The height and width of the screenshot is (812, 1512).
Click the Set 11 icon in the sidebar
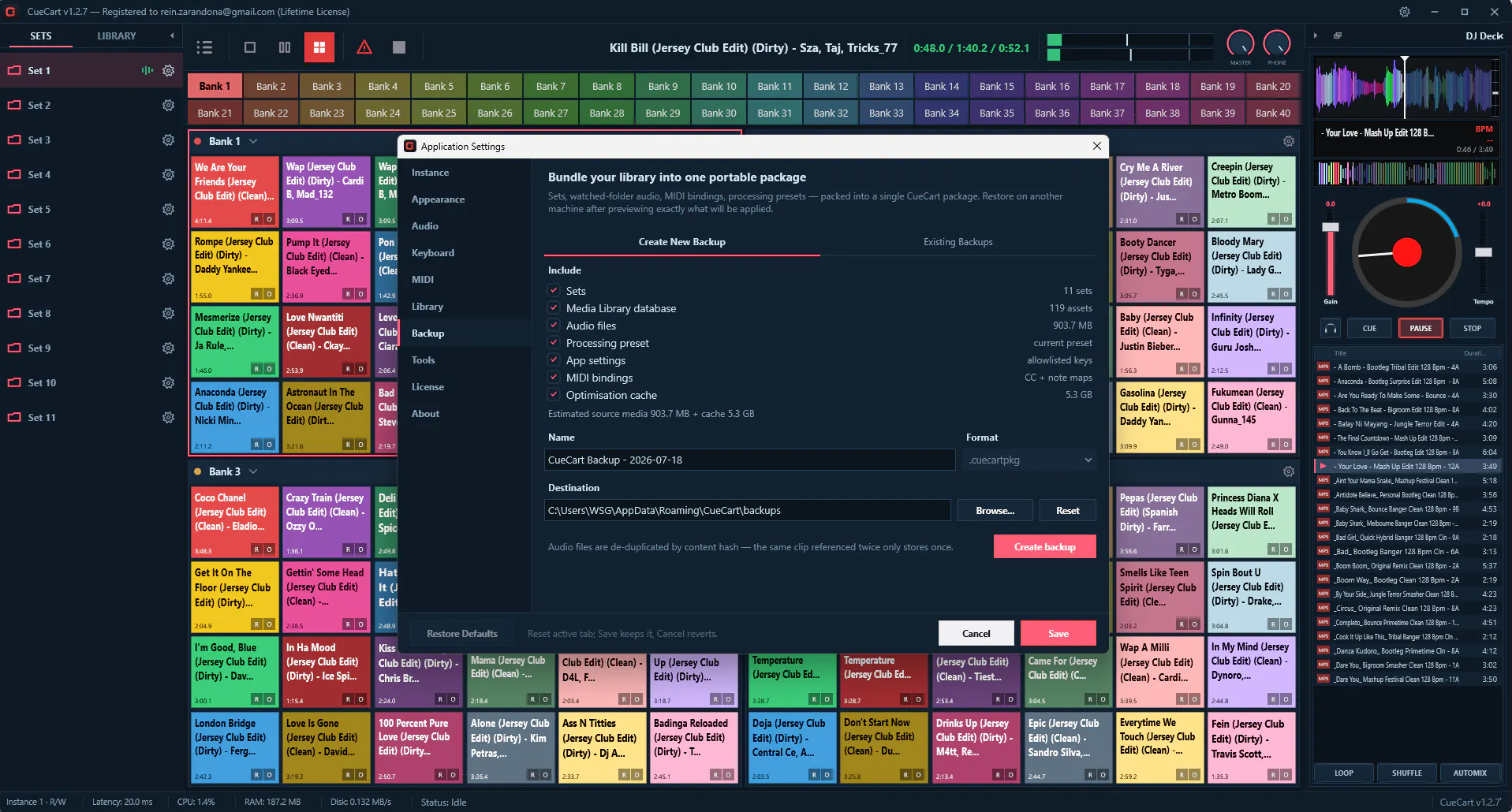coord(14,417)
